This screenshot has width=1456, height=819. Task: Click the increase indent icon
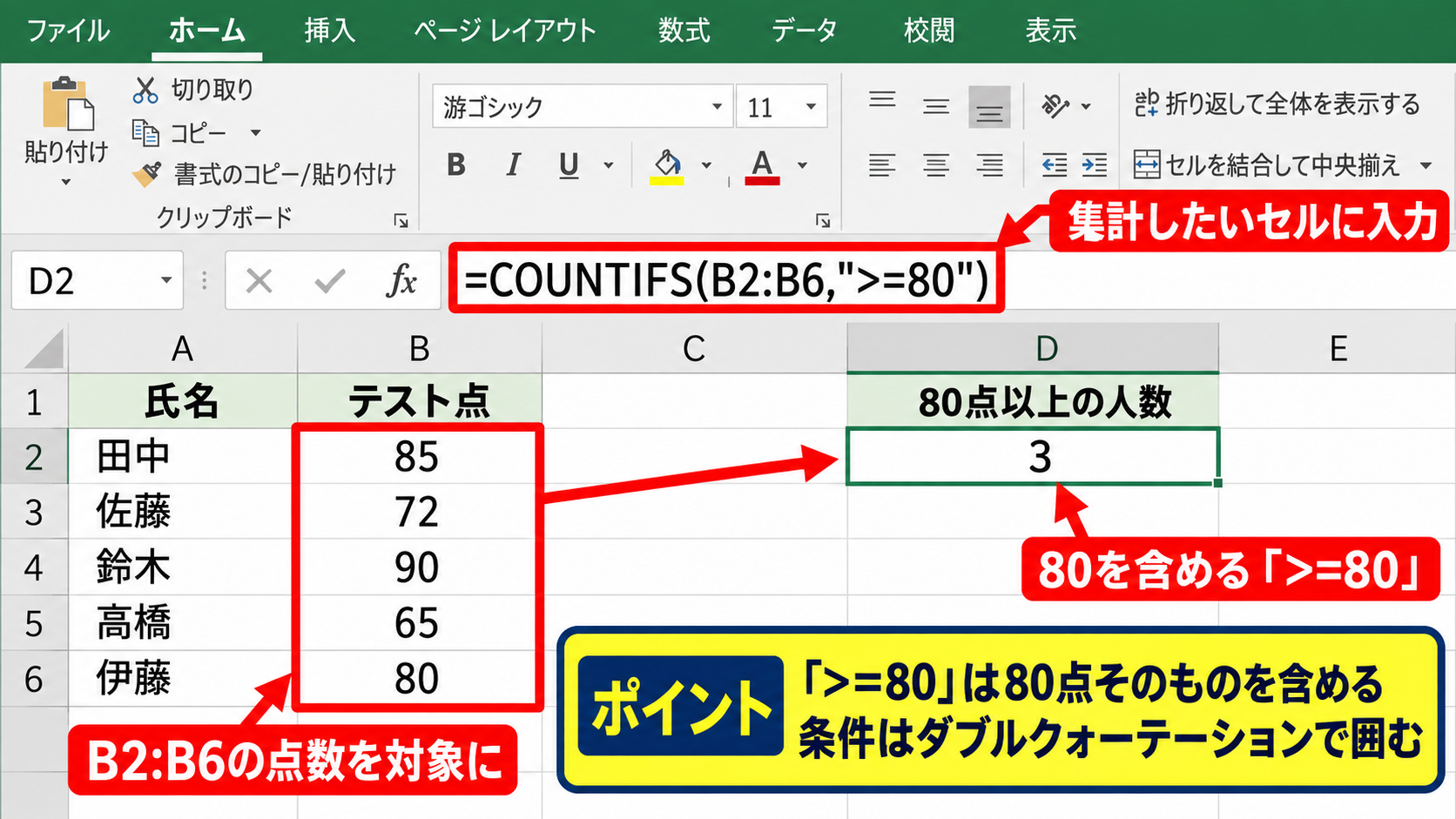tap(1095, 164)
